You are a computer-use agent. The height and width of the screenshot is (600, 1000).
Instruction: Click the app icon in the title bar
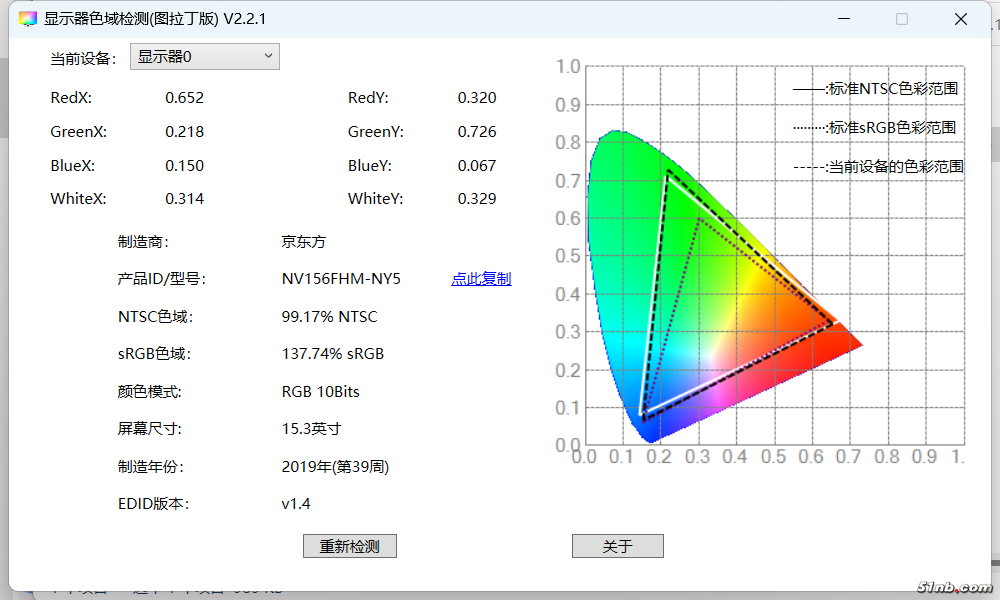click(27, 19)
